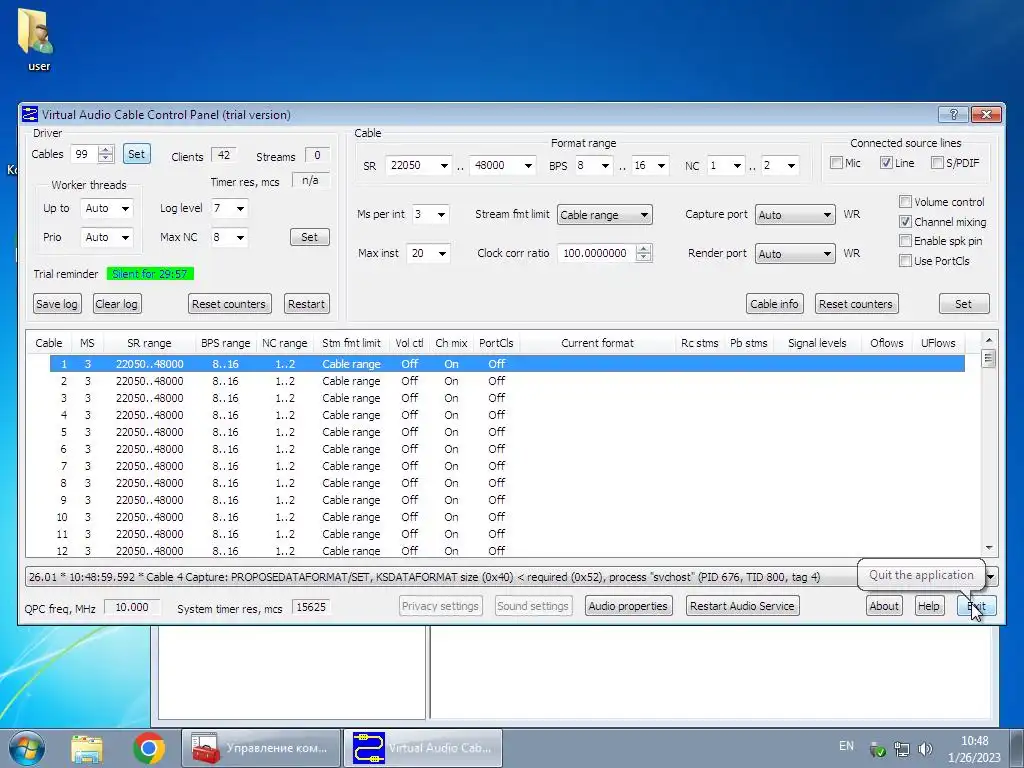The image size is (1024, 768).
Task: Launch File Explorer from the taskbar
Action: pos(87,748)
